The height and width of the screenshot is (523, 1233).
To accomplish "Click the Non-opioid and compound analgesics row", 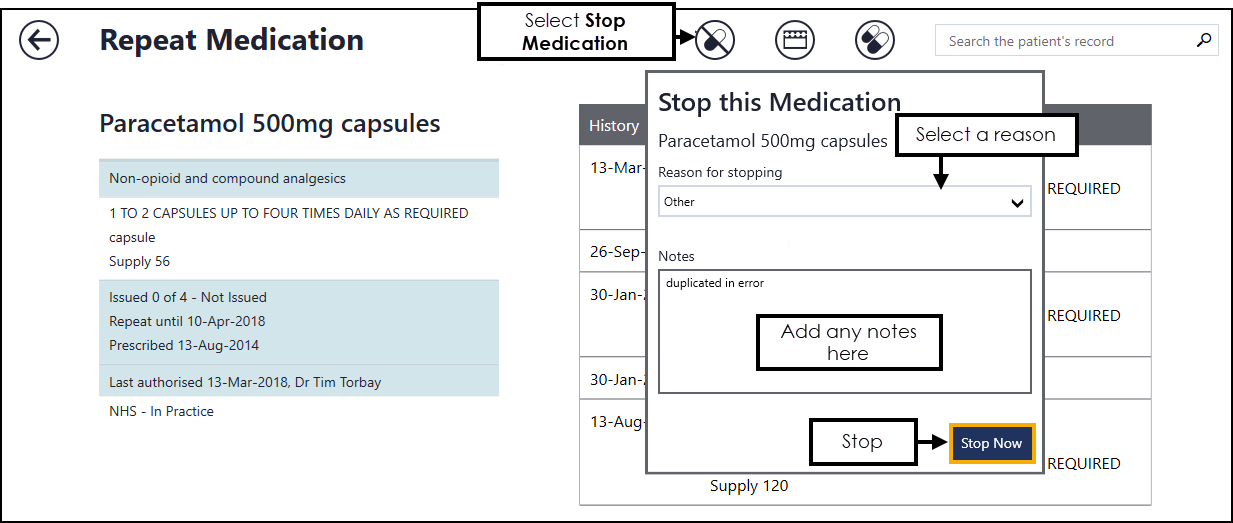I will pyautogui.click(x=298, y=179).
